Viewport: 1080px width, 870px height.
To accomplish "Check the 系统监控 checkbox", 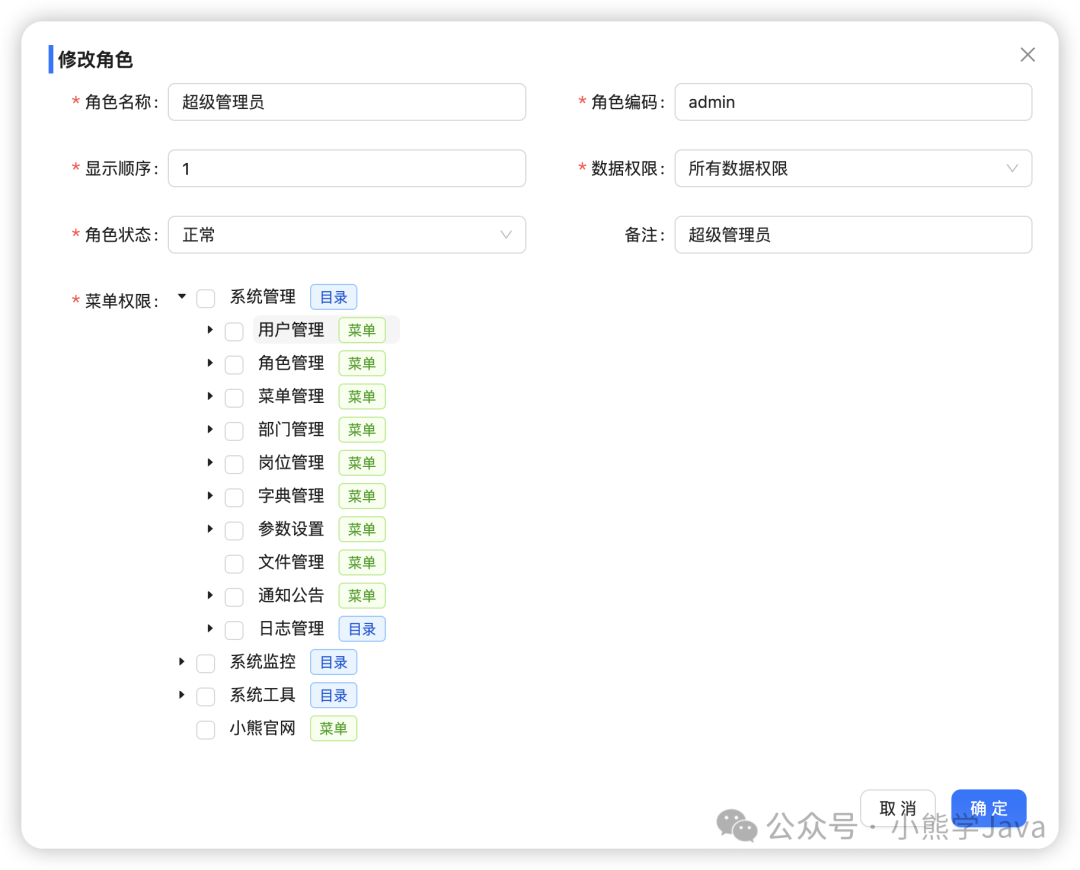I will click(205, 663).
